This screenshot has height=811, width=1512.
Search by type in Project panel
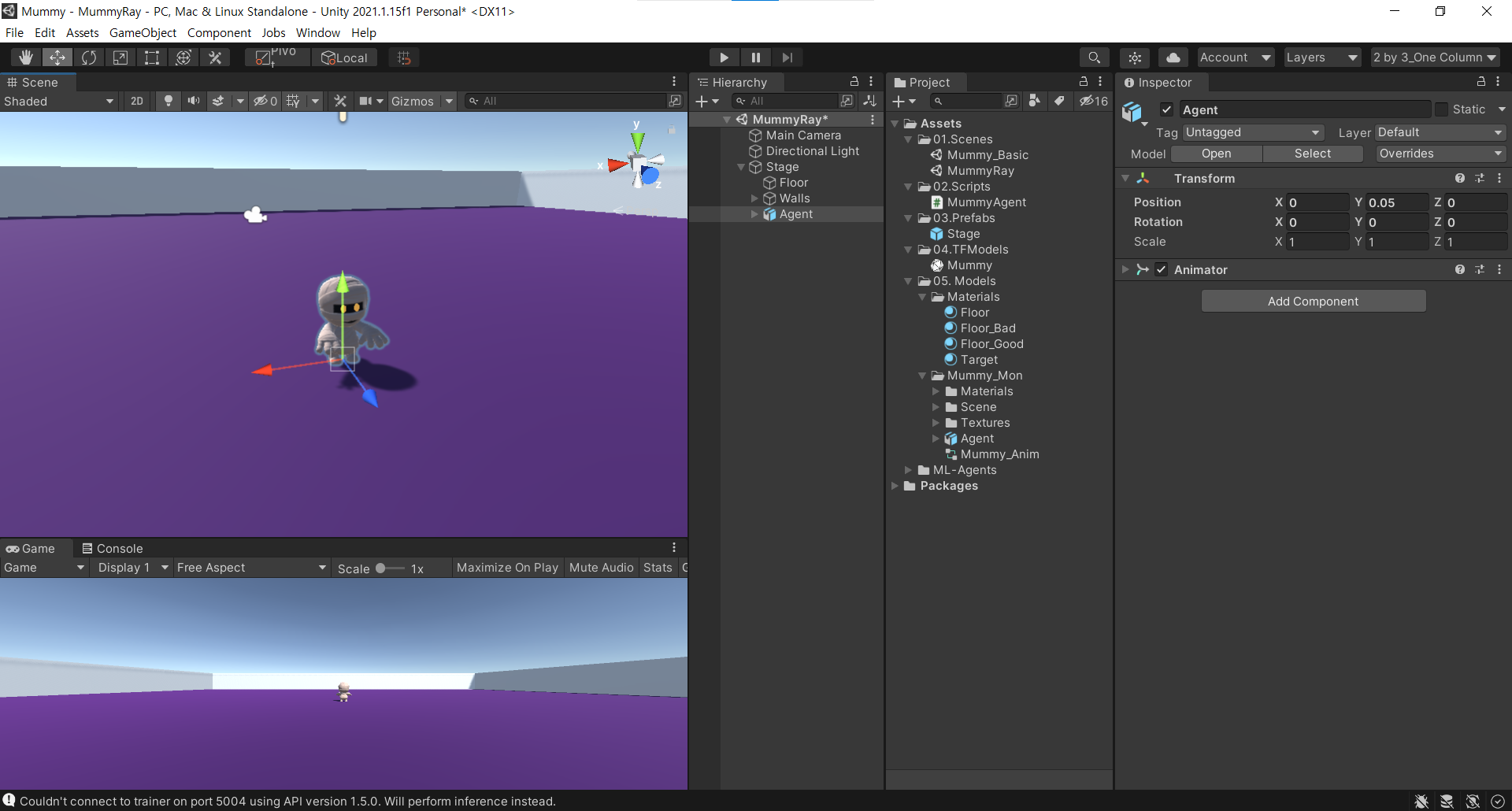pyautogui.click(x=1035, y=101)
